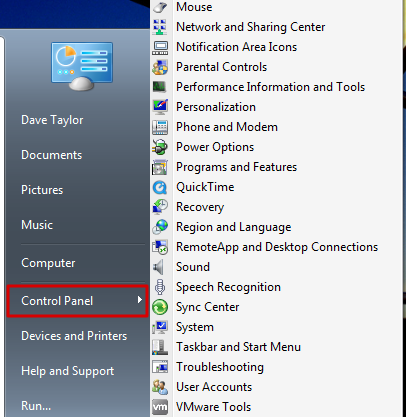Select Control Panel in Start menu
The width and height of the screenshot is (406, 417).
pos(77,301)
